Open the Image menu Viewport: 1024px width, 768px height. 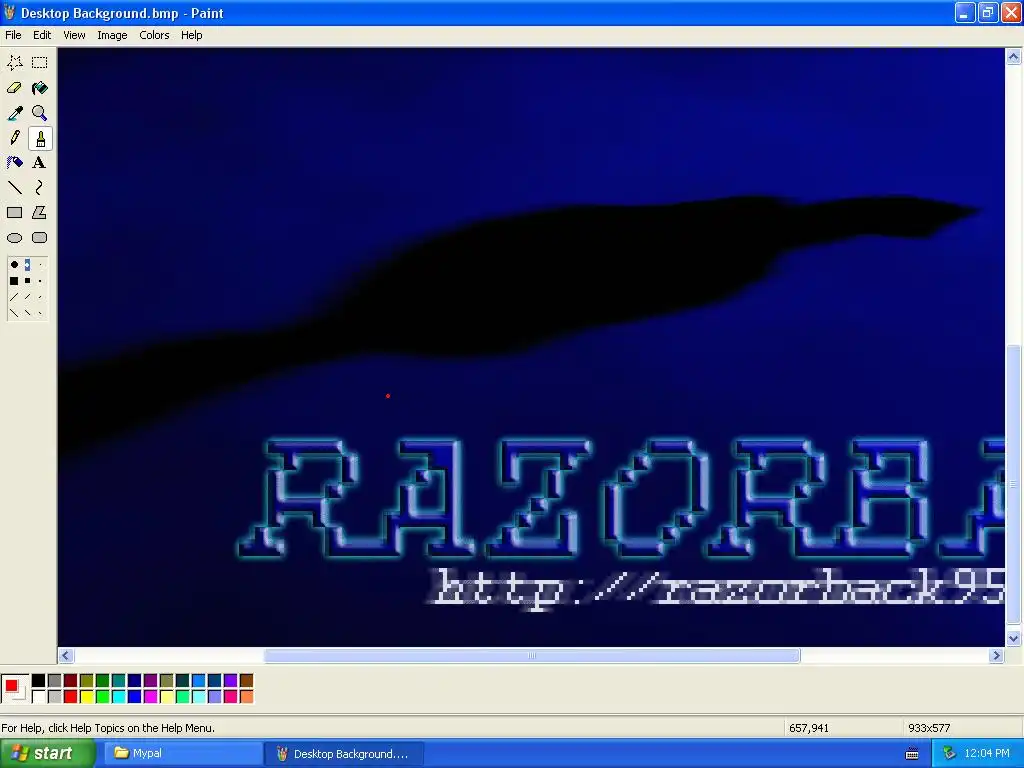tap(112, 35)
